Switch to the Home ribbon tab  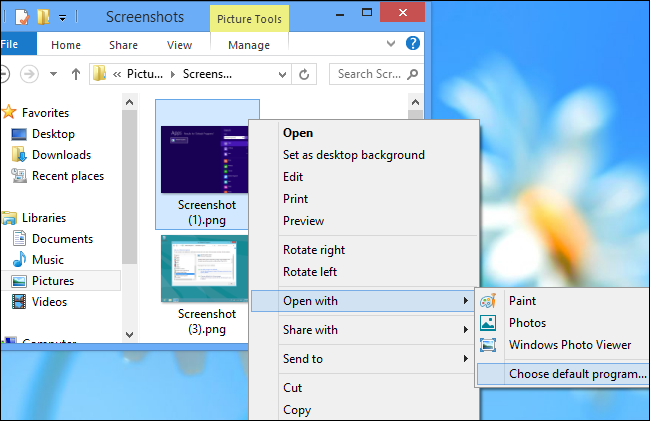tap(66, 45)
